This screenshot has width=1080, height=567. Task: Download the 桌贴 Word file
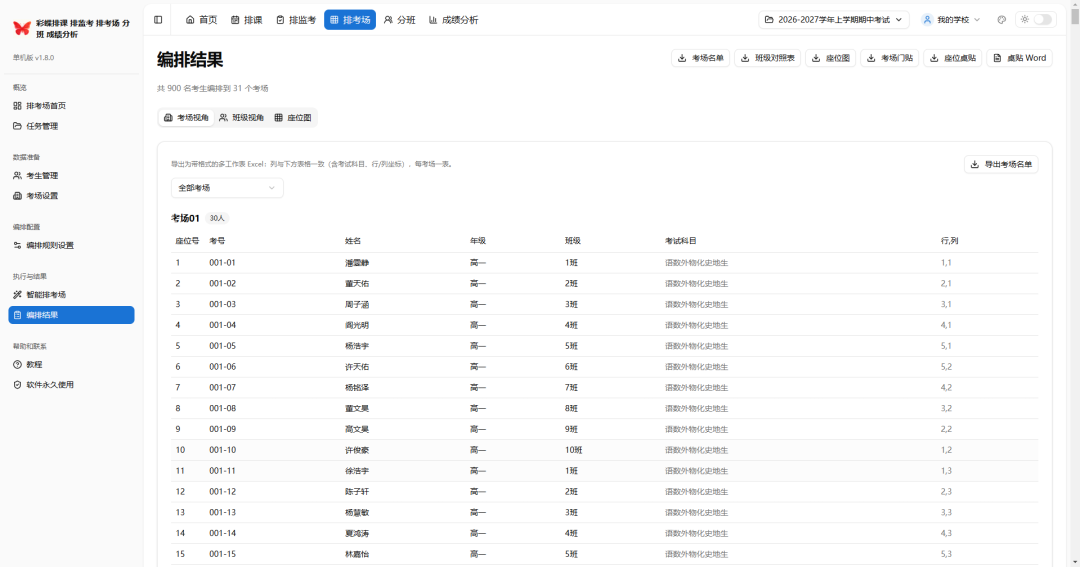(1019, 58)
